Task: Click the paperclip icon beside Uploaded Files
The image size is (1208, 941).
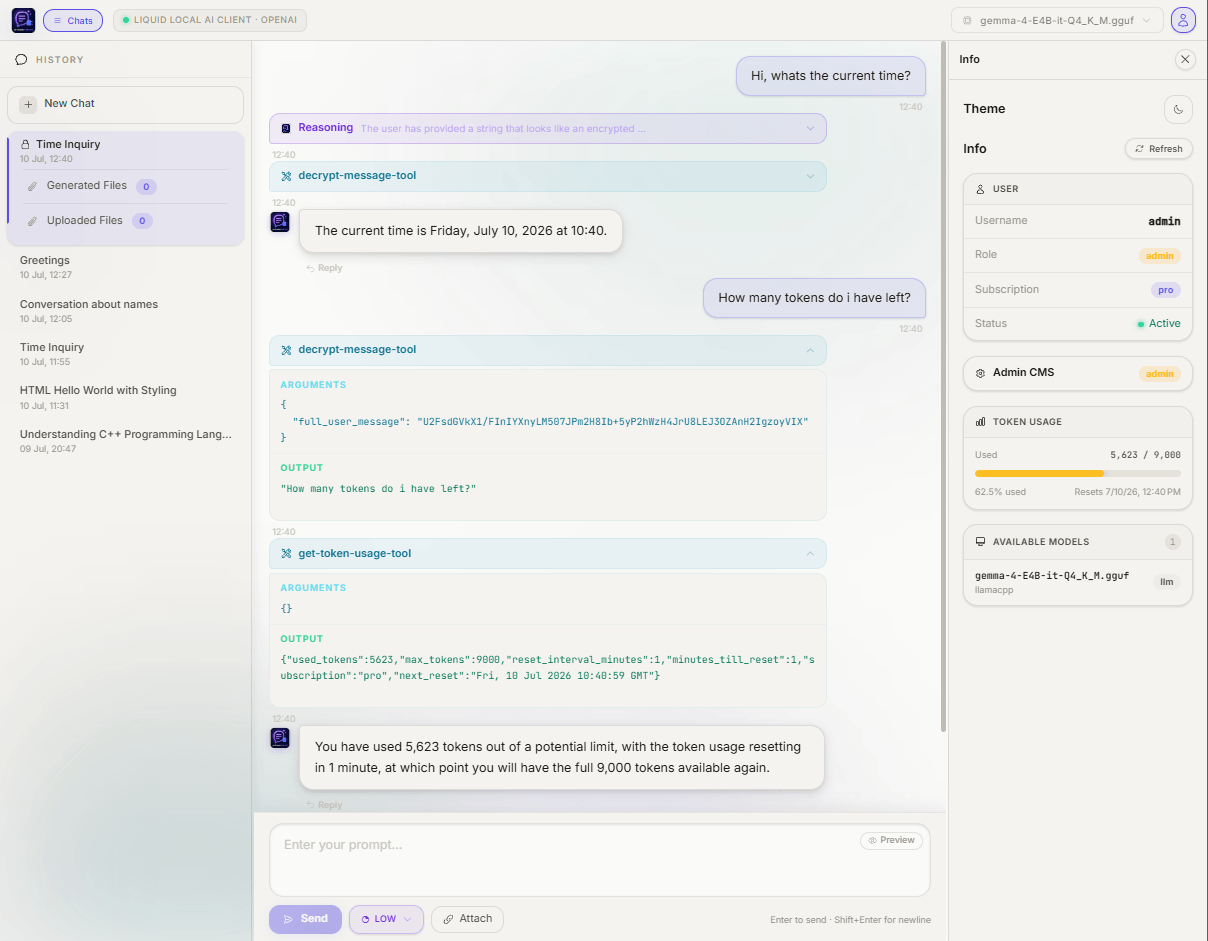Action: (x=33, y=221)
